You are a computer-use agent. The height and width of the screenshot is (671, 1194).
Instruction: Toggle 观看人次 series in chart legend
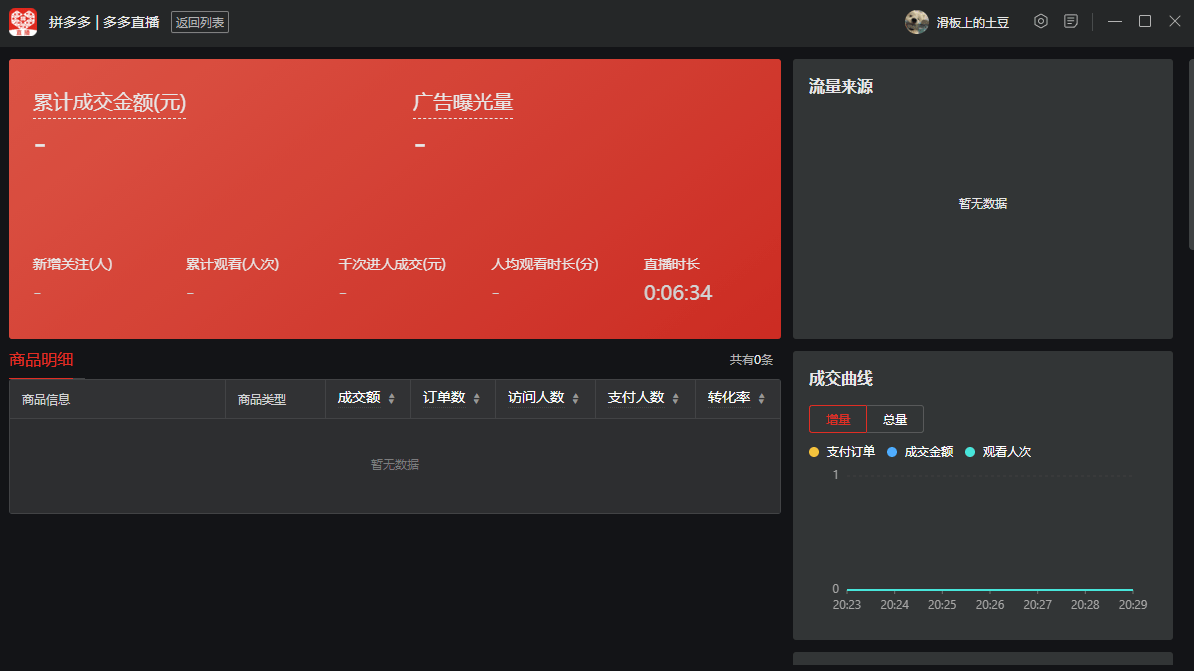(x=998, y=452)
